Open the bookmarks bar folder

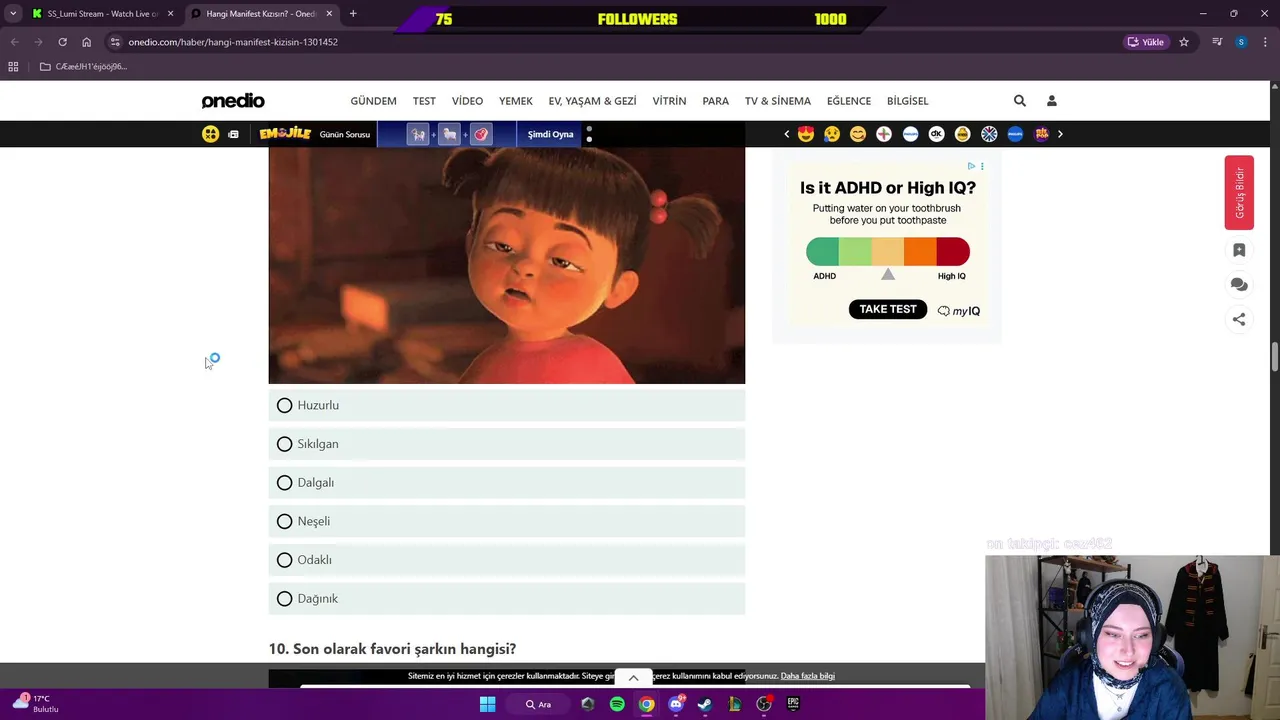[83, 67]
